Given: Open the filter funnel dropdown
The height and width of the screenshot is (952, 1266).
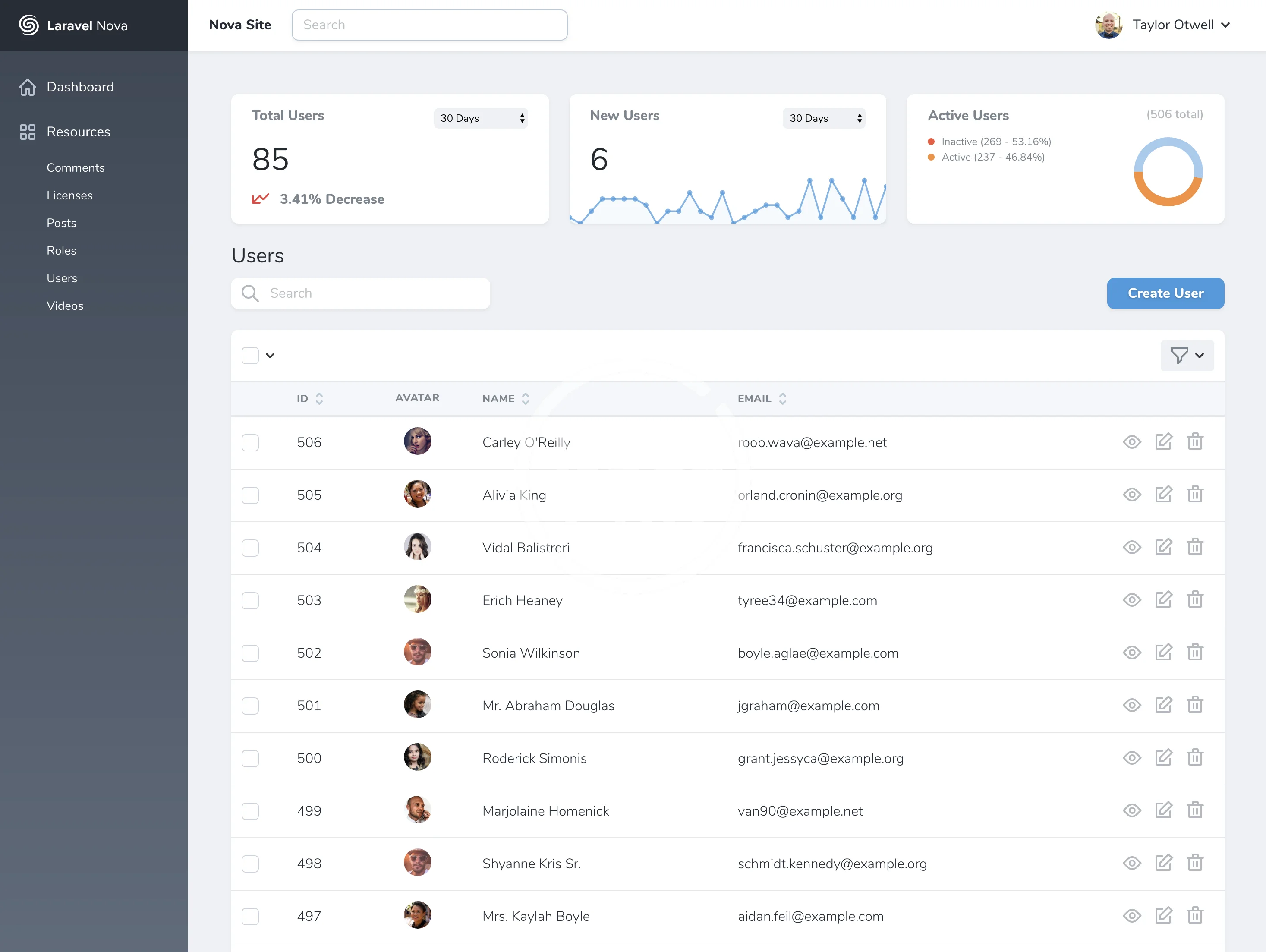Looking at the screenshot, I should [x=1187, y=356].
